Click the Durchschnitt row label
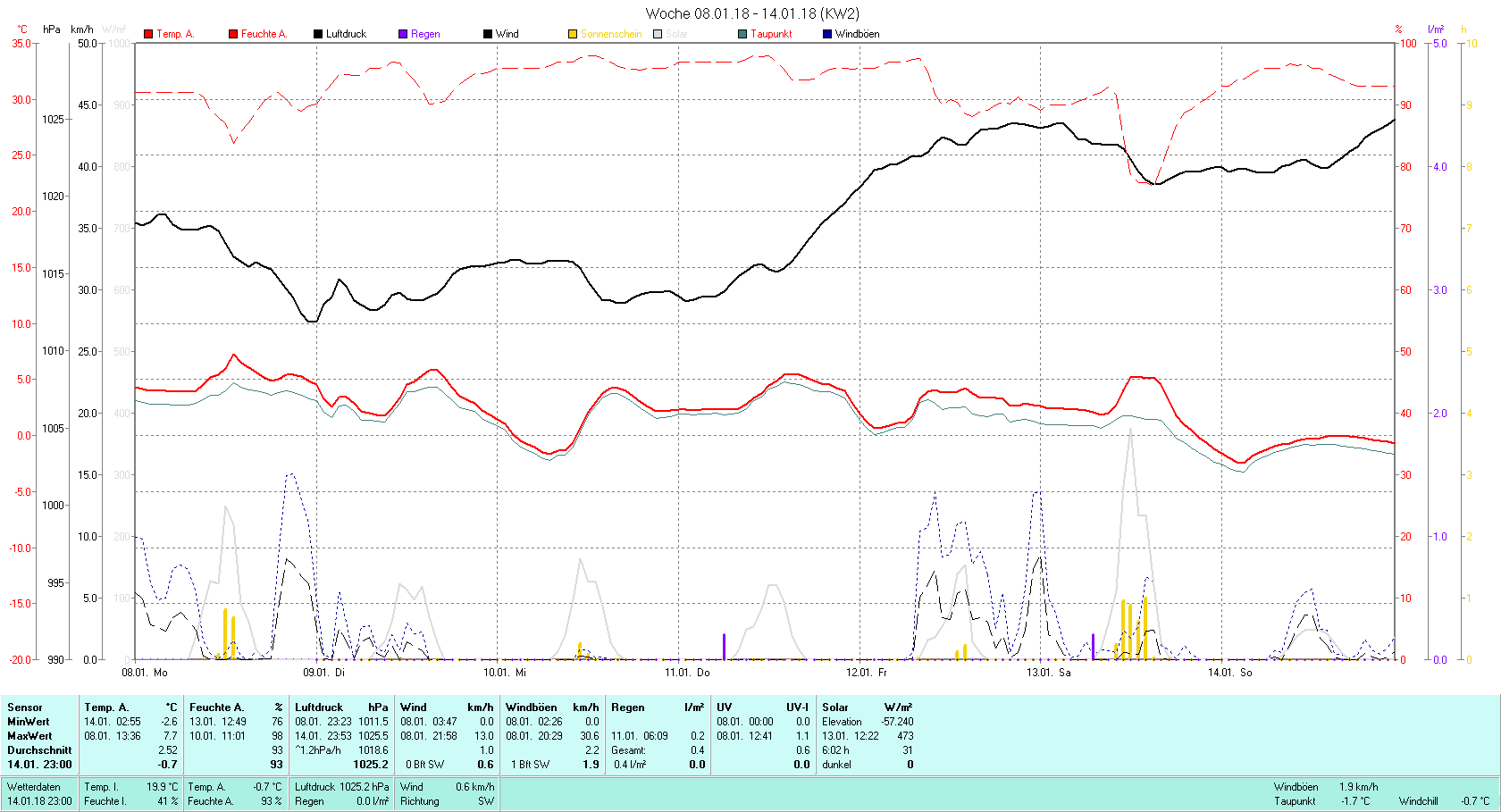Image resolution: width=1501 pixels, height=812 pixels. [x=39, y=750]
